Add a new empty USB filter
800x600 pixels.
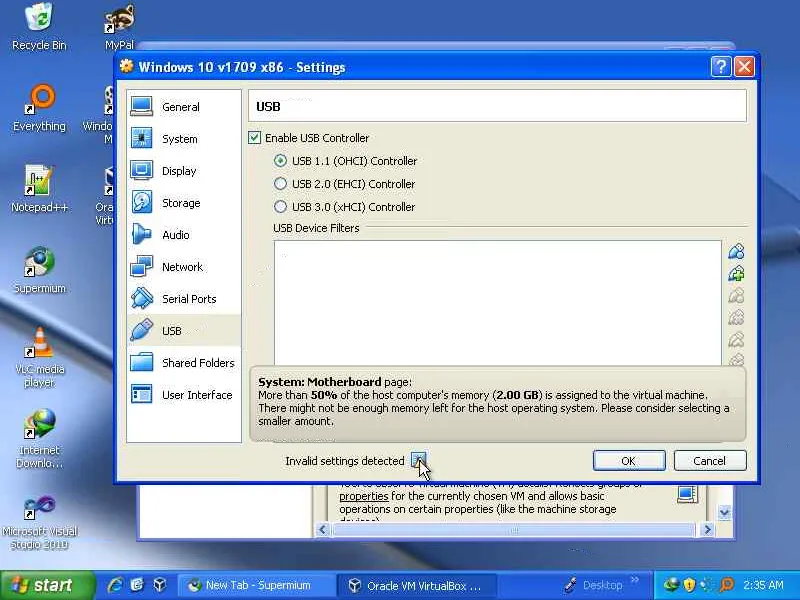tap(736, 252)
